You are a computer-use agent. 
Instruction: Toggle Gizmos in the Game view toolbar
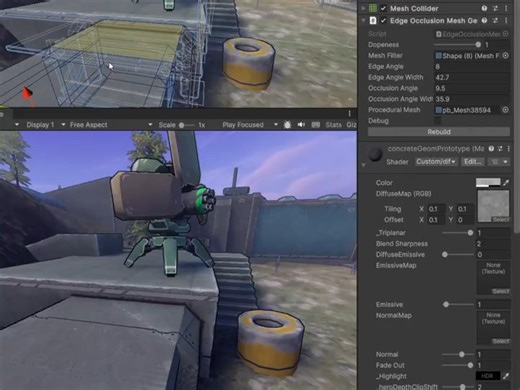(351, 125)
